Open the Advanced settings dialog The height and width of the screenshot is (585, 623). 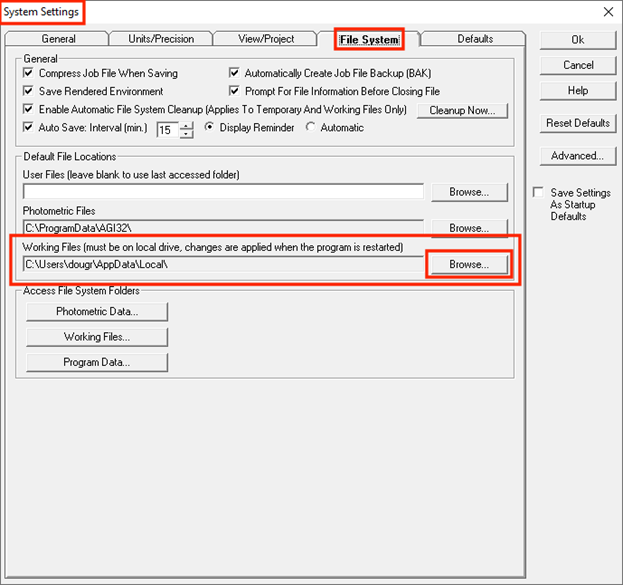coord(578,156)
